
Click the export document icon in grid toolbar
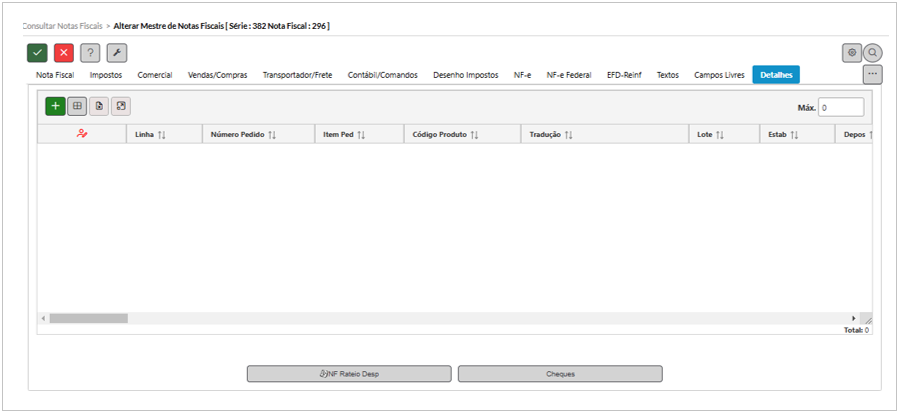pyautogui.click(x=99, y=106)
